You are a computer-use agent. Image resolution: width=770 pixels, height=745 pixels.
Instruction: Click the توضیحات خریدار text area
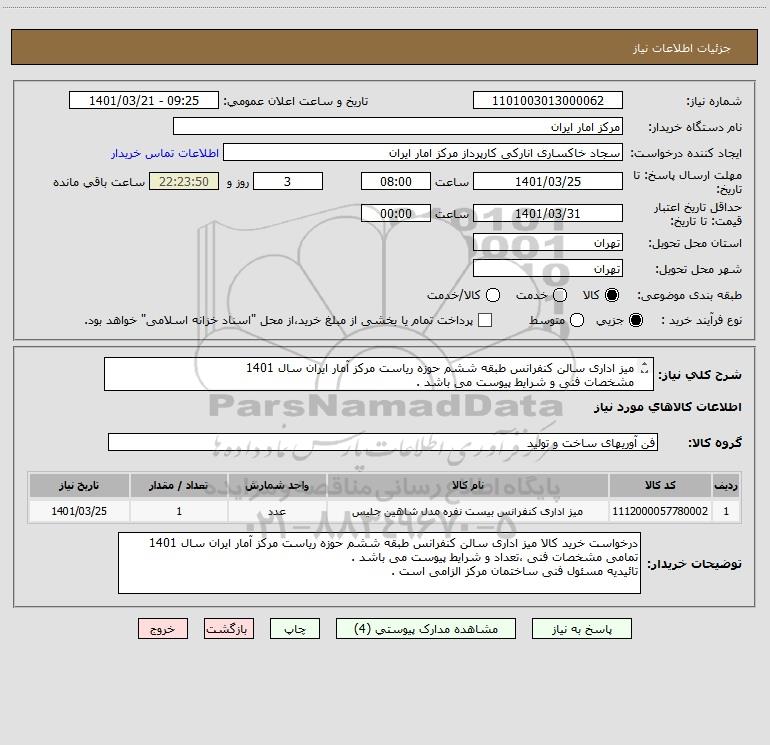click(379, 563)
